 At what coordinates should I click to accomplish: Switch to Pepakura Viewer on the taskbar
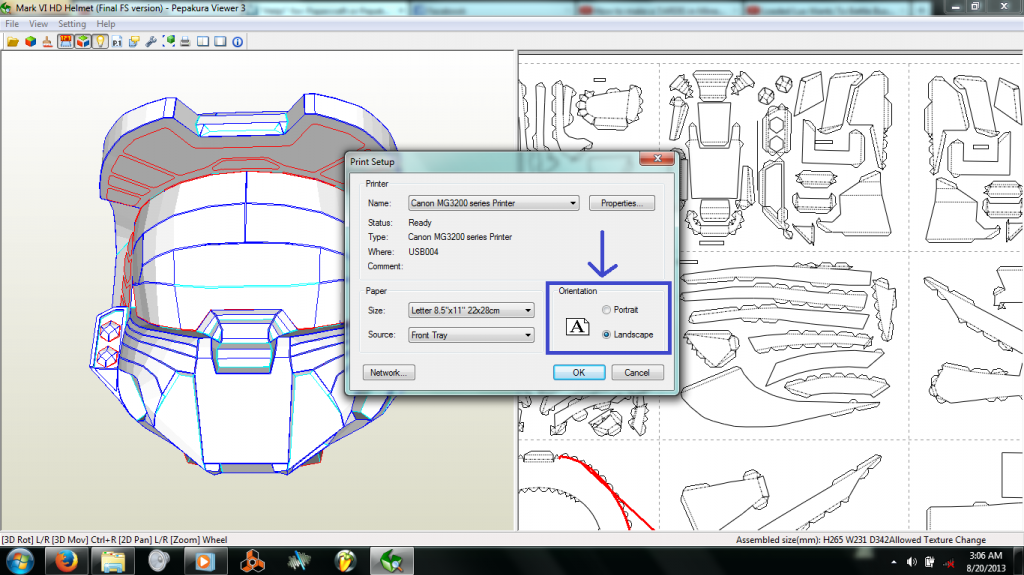point(392,561)
